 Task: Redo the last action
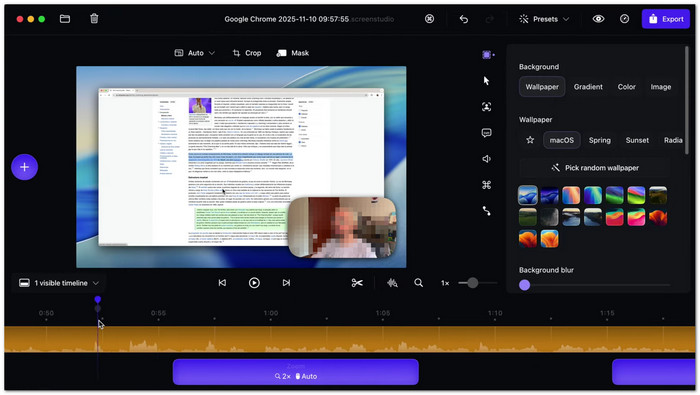pos(489,19)
